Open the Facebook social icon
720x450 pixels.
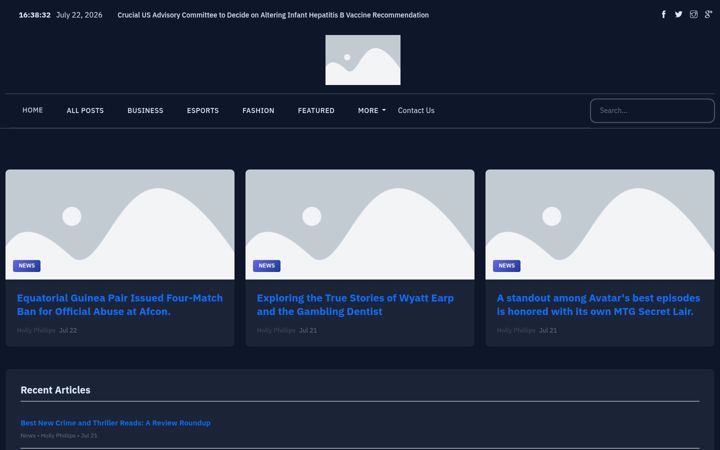664,14
